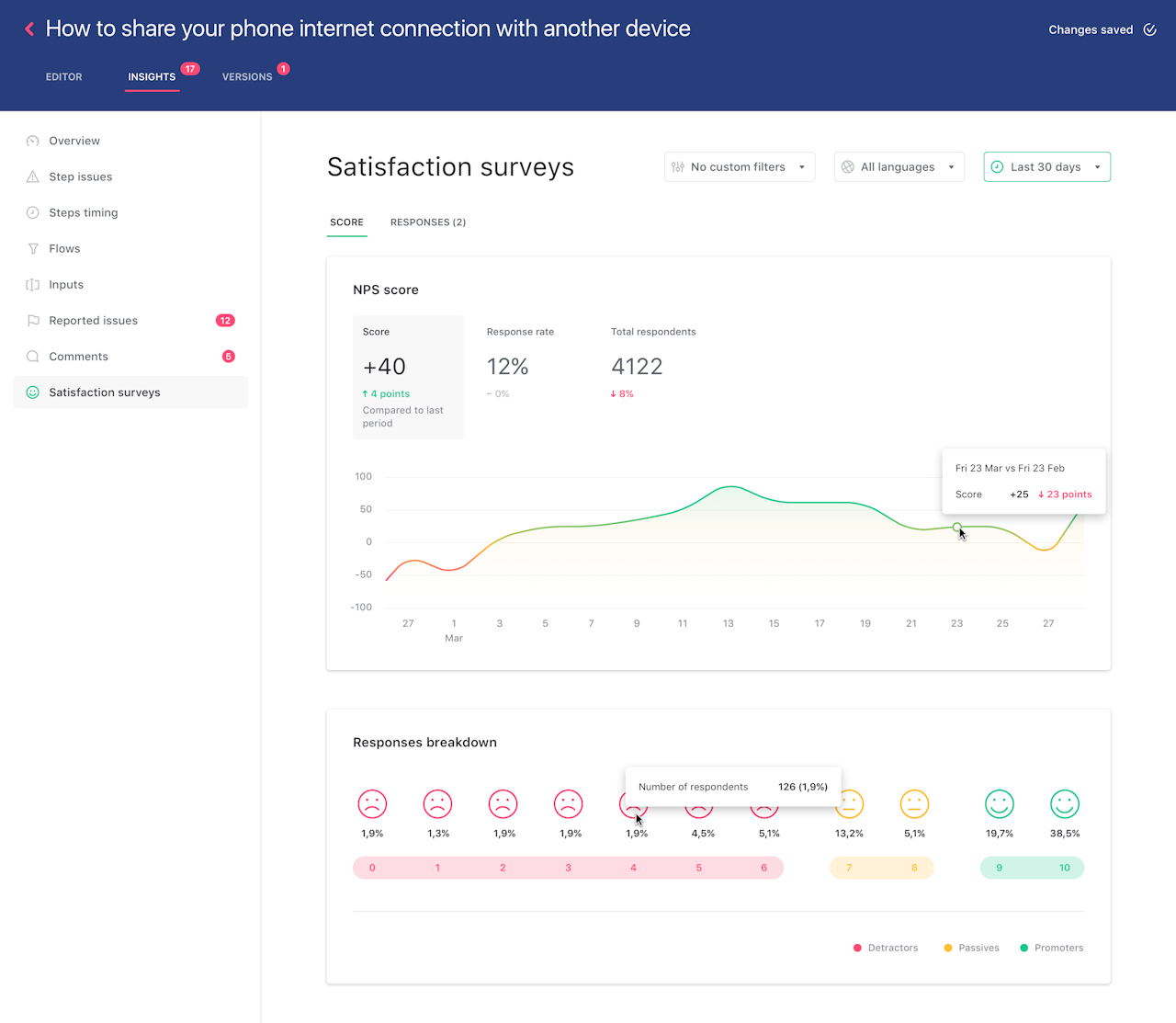Viewport: 1176px width, 1023px height.
Task: Click the Flows funnel icon
Action: point(33,249)
